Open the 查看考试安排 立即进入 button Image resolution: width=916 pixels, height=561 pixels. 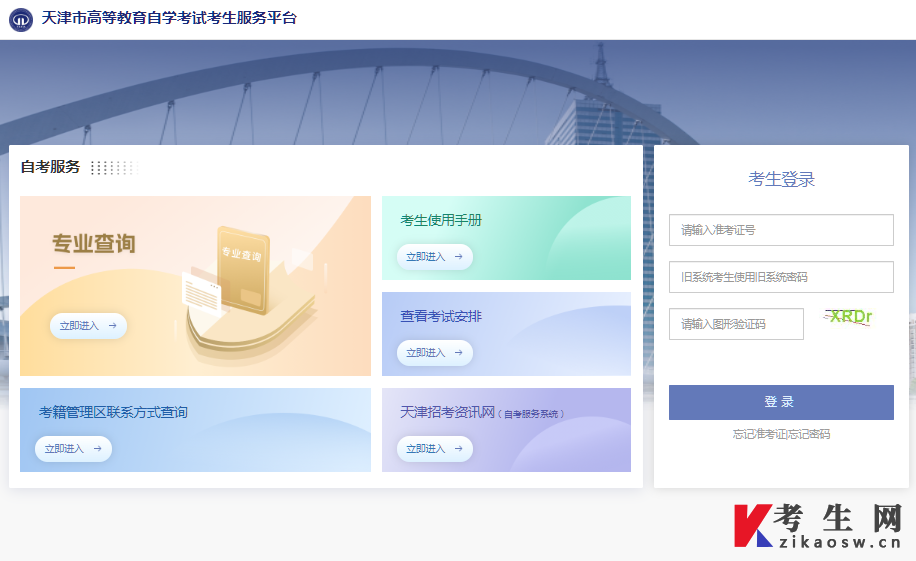435,353
